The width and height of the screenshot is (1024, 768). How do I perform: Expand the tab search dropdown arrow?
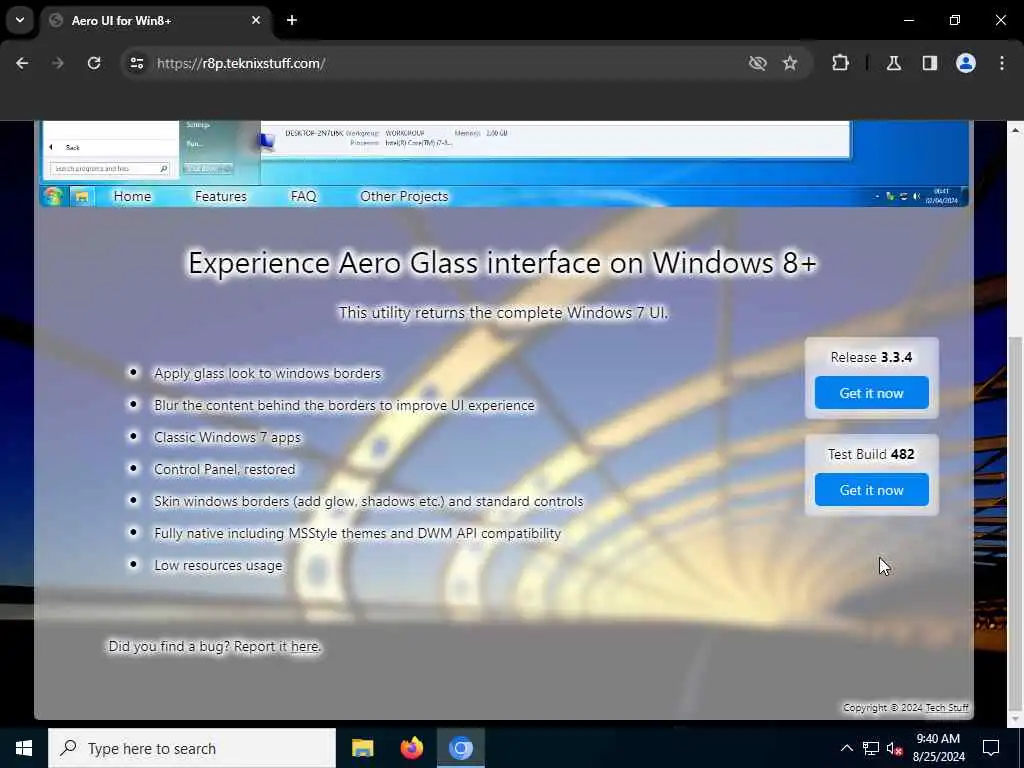(x=20, y=20)
